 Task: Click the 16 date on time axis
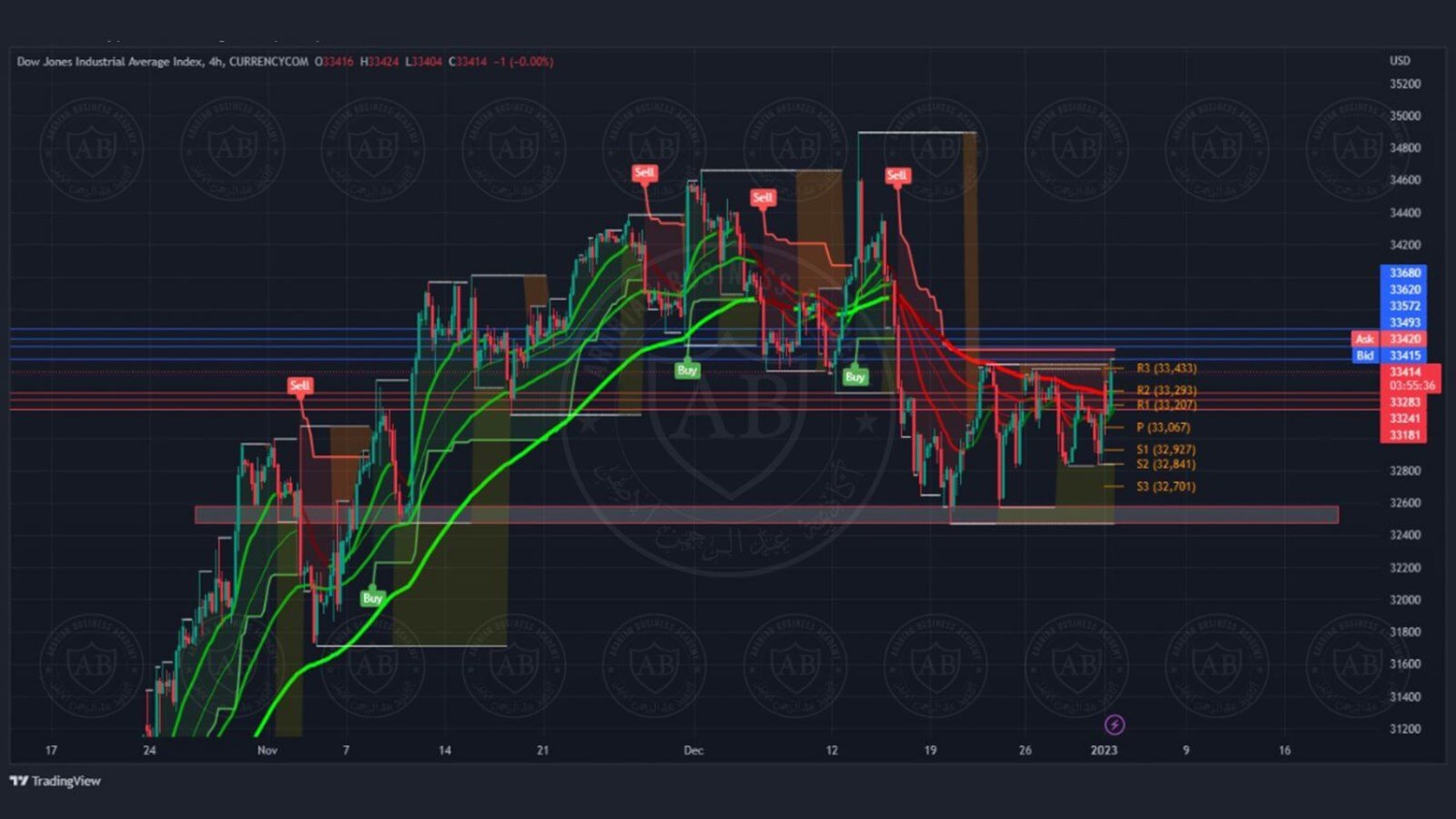tap(1284, 750)
